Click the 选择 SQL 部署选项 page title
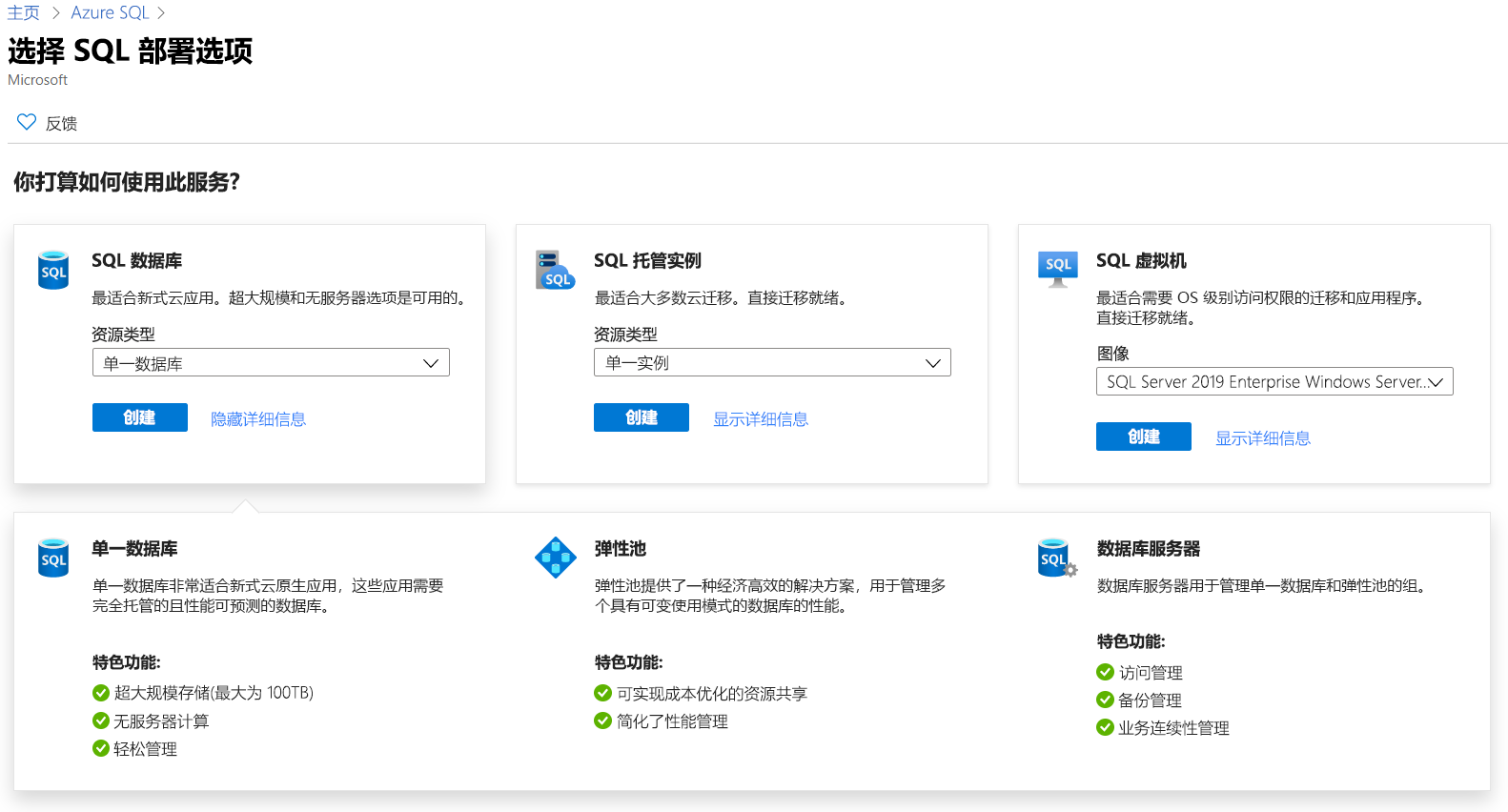The image size is (1508, 812). click(x=130, y=51)
